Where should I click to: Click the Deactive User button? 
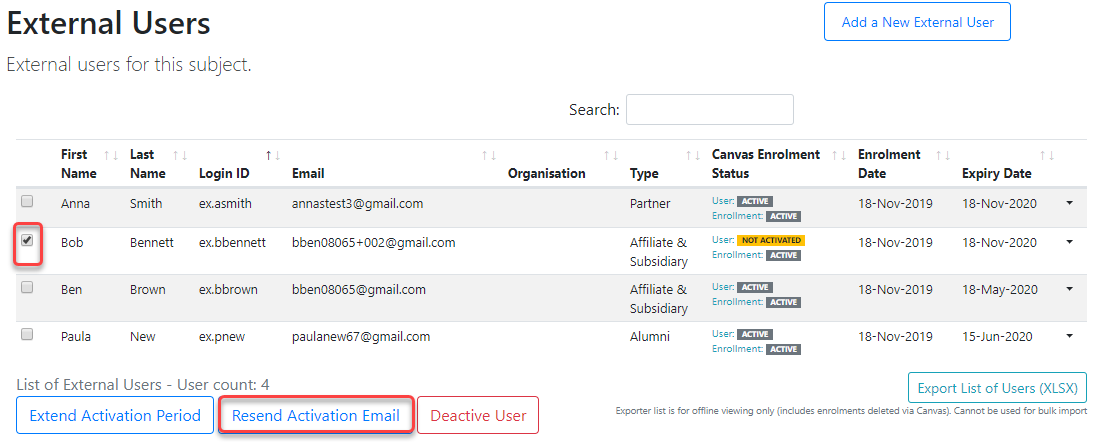click(x=478, y=415)
